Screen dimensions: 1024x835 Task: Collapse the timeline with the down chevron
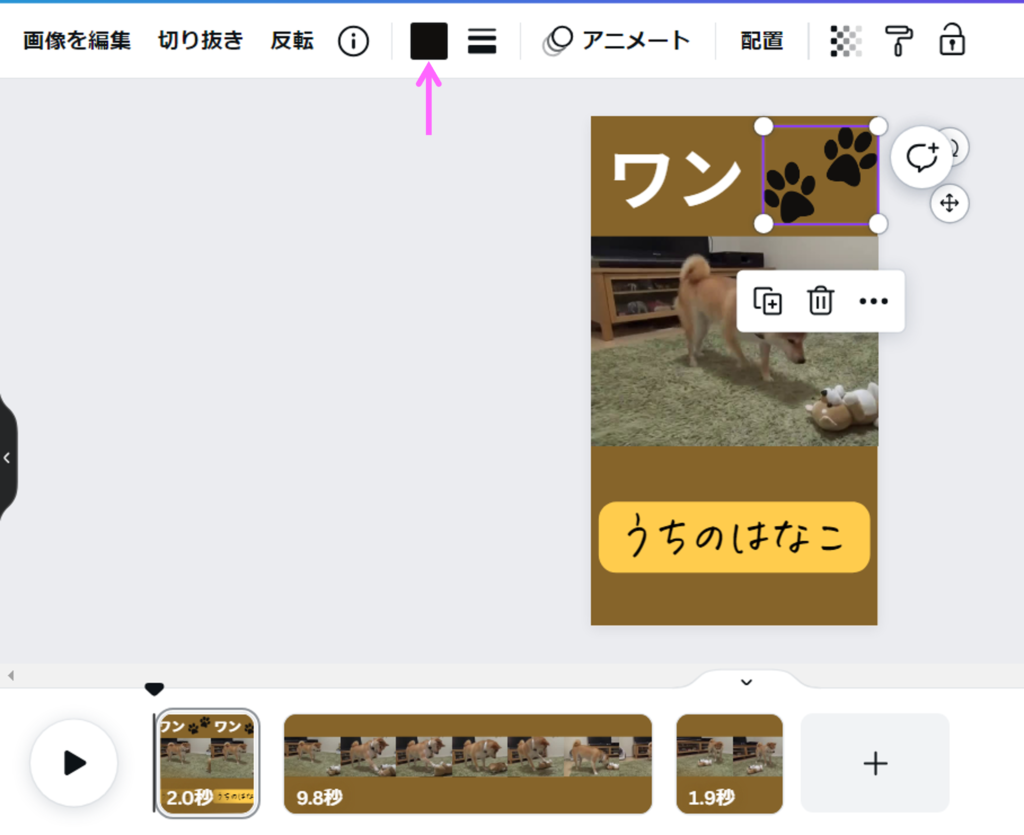pyautogui.click(x=746, y=682)
